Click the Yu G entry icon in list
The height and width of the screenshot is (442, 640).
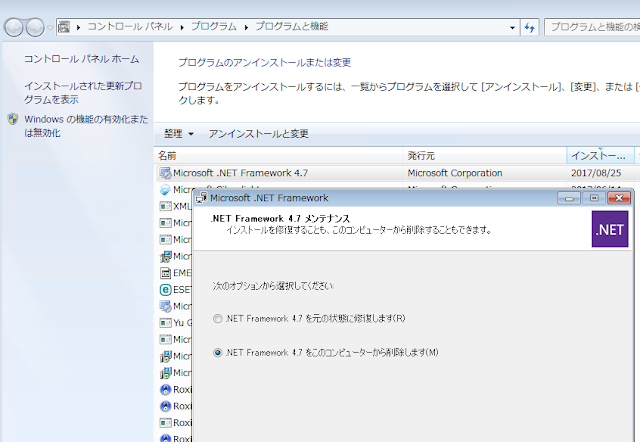pos(165,323)
